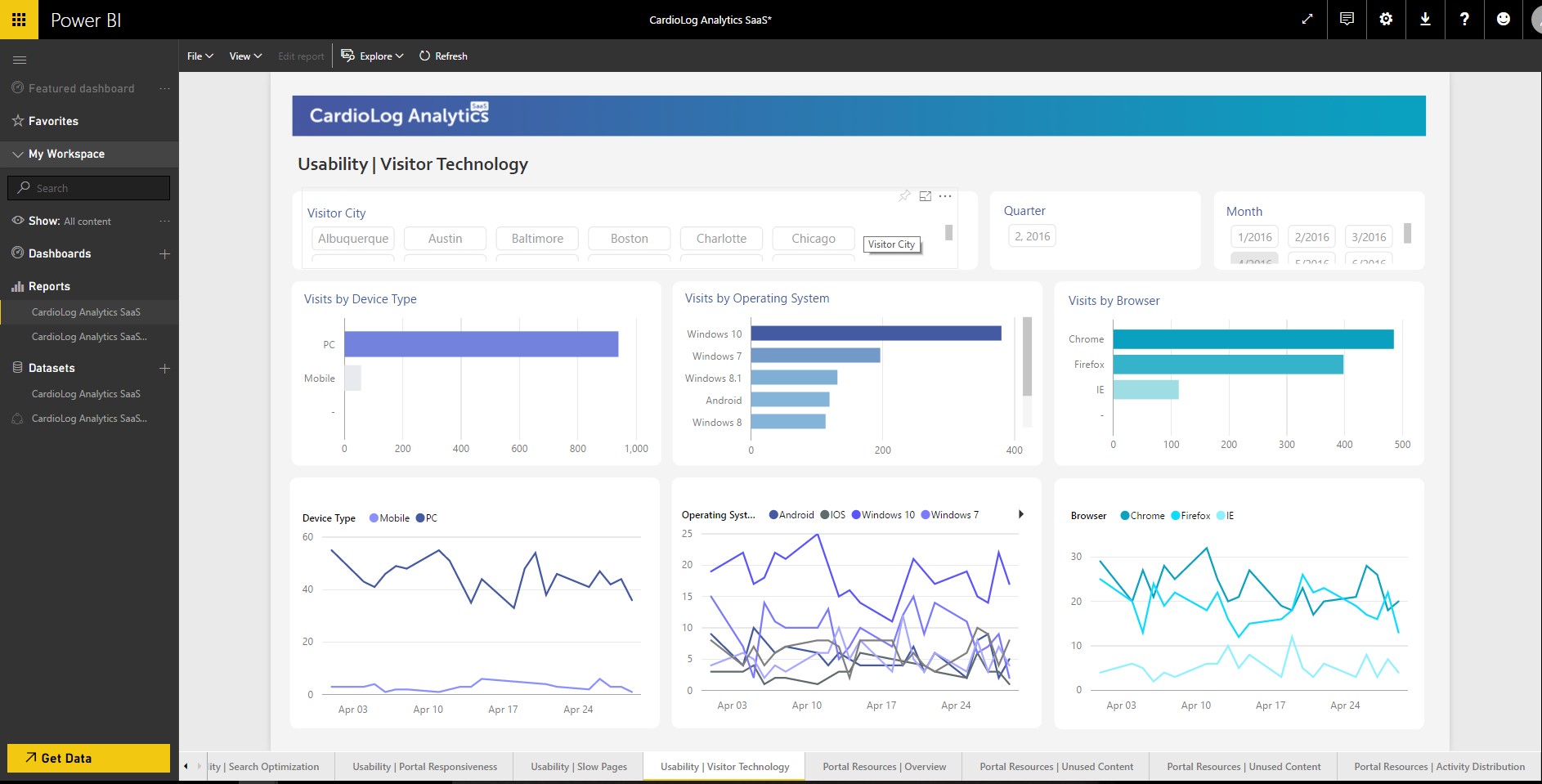The width and height of the screenshot is (1542, 784).
Task: Select Baltimore in Visitor City slicer
Action: (537, 239)
